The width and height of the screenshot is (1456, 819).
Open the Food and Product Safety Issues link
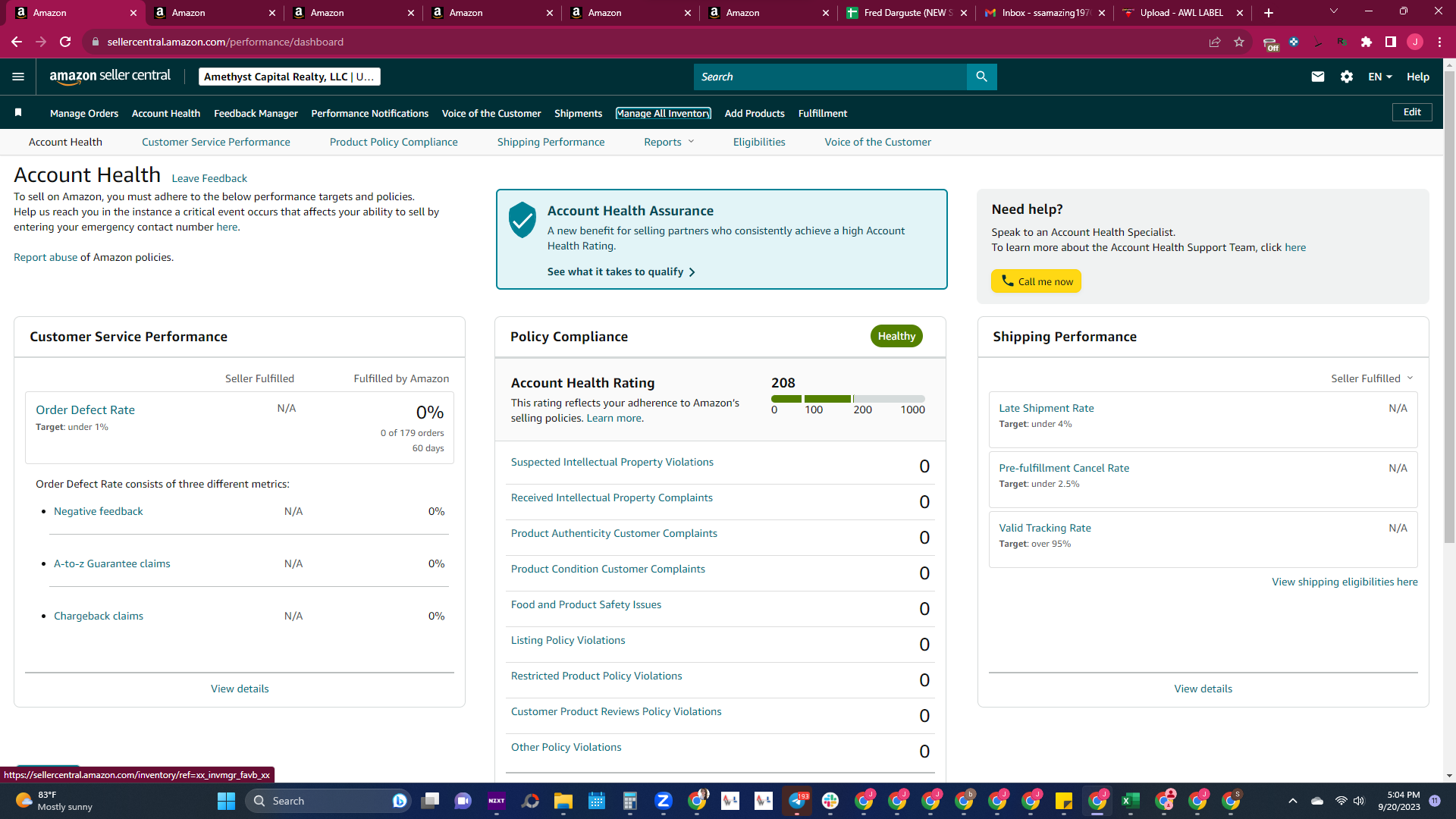586,604
